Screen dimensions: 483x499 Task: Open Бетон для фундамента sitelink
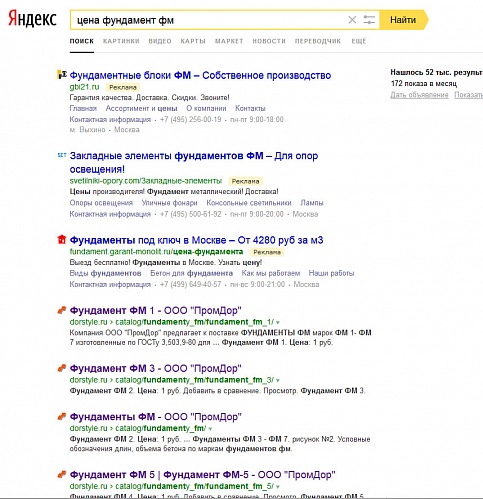click(191, 273)
